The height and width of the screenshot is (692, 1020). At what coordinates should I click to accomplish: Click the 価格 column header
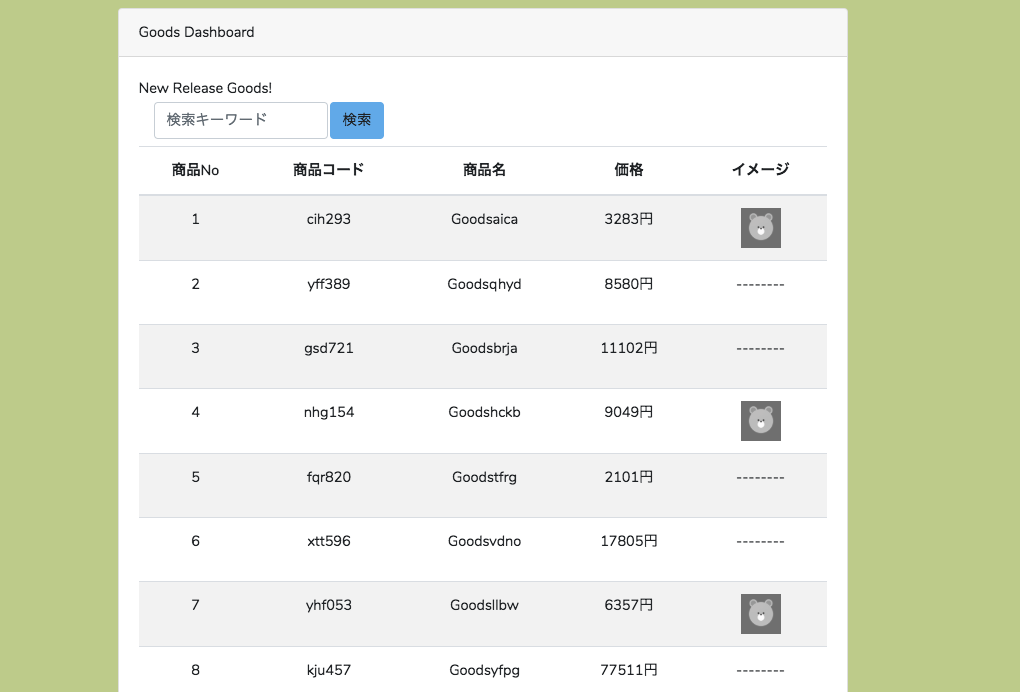(628, 170)
